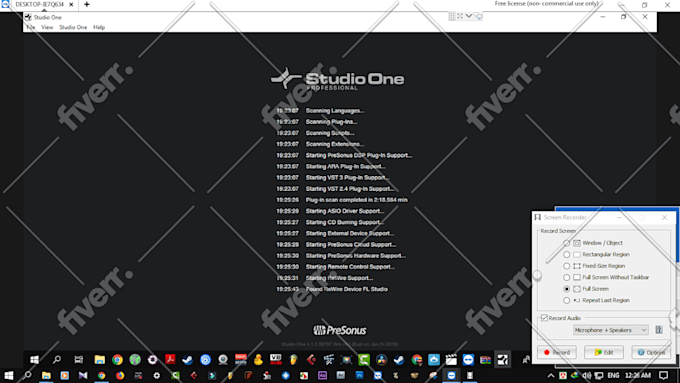The height and width of the screenshot is (383, 680).
Task: Open Visual Studio on the local taskbar
Action: click(x=83, y=375)
